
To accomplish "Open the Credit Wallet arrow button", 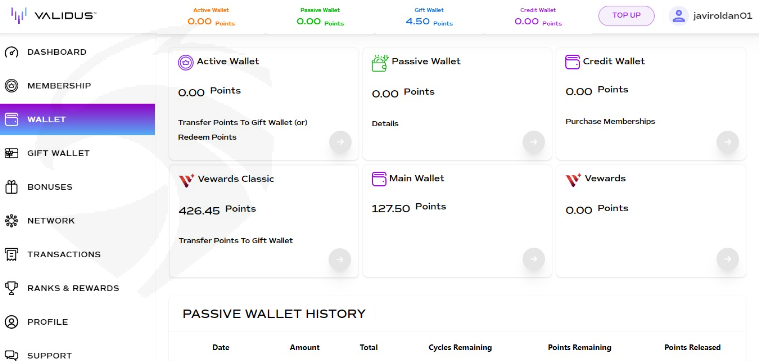I will tap(728, 142).
